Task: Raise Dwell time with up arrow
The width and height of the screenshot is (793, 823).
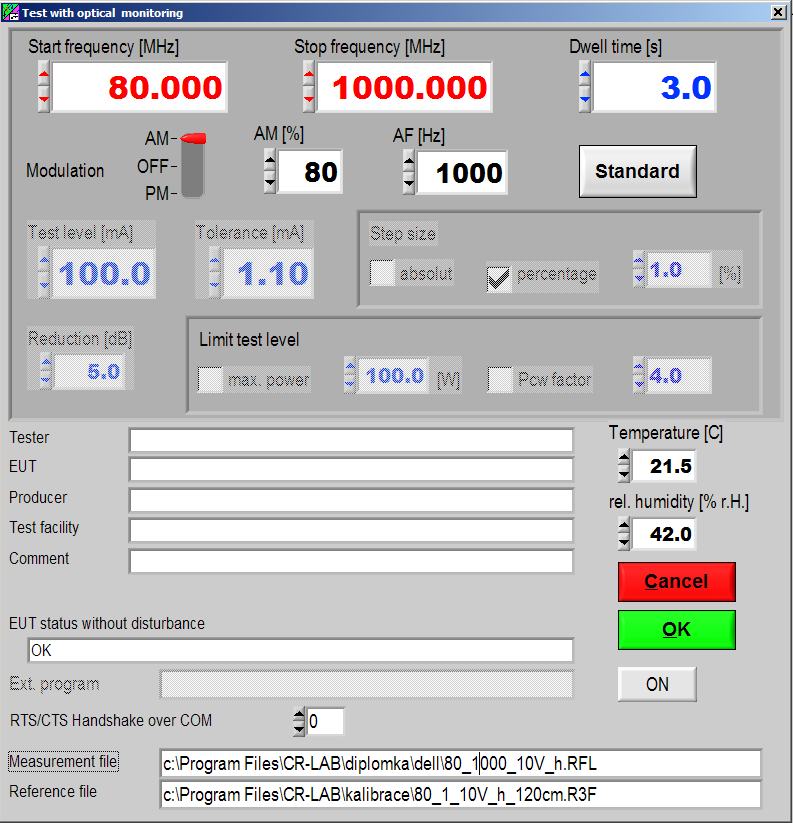Action: [585, 74]
